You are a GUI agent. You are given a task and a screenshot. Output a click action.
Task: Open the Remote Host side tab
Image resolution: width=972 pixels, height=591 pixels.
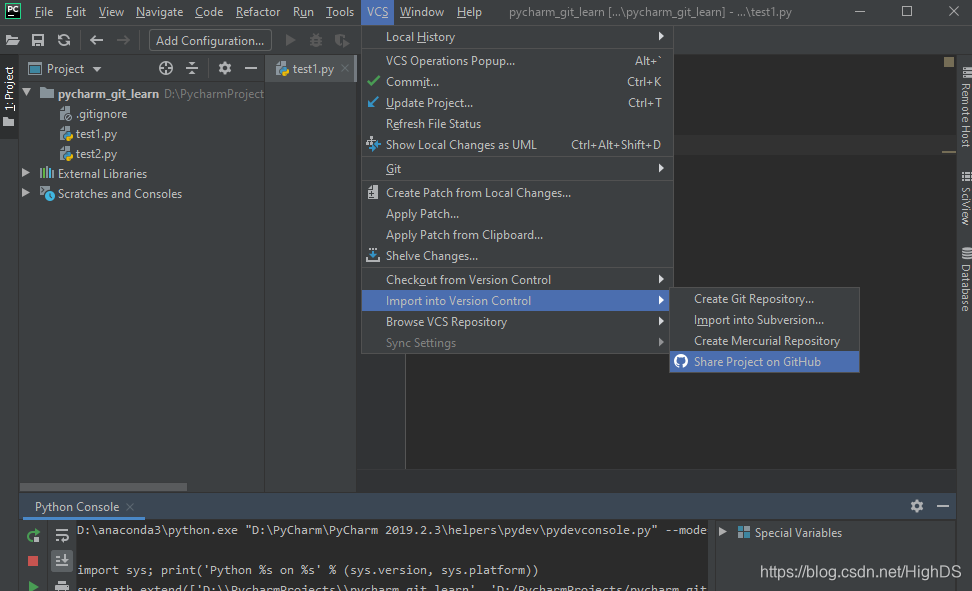point(965,107)
